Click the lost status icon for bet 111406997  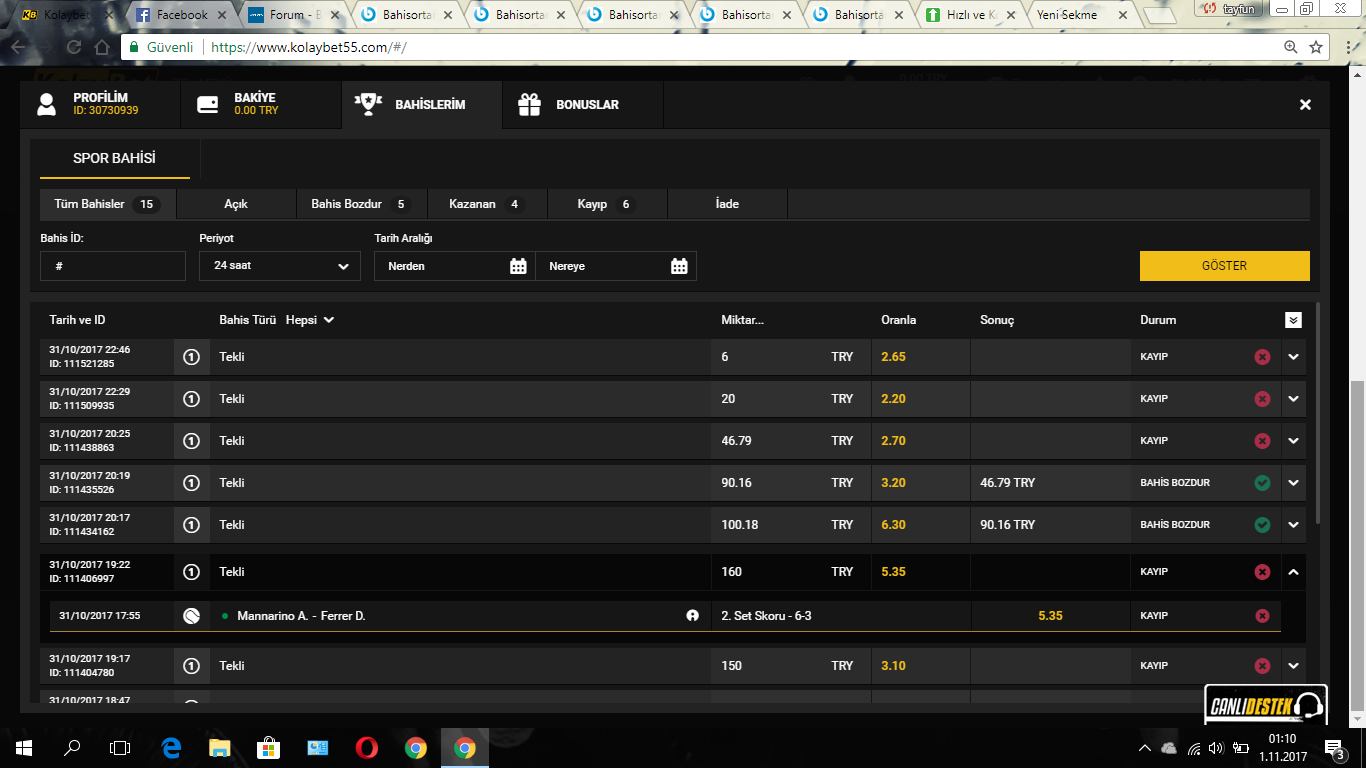coord(1262,572)
